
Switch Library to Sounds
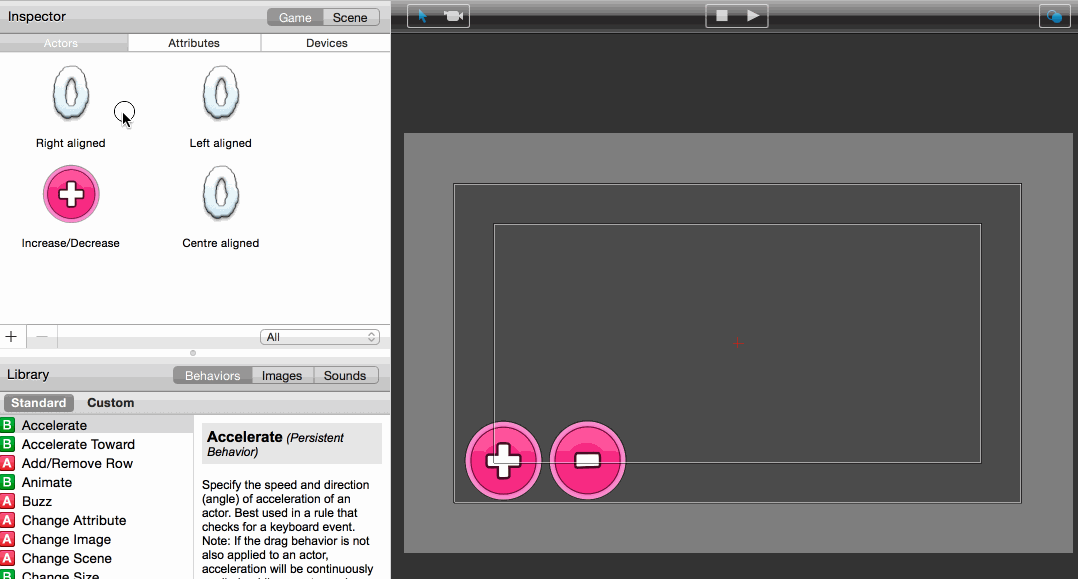click(344, 375)
